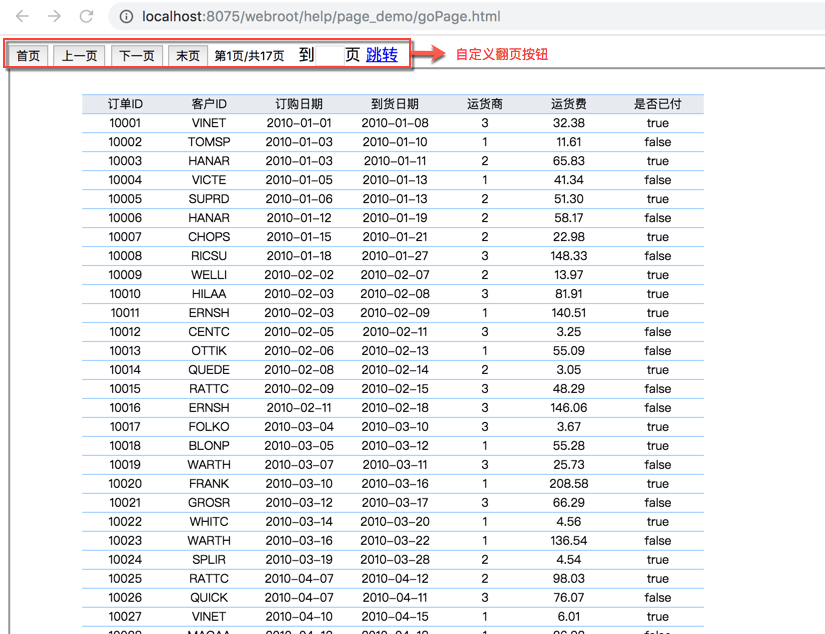
Task: Click the 客户ID column header
Action: pos(209,104)
